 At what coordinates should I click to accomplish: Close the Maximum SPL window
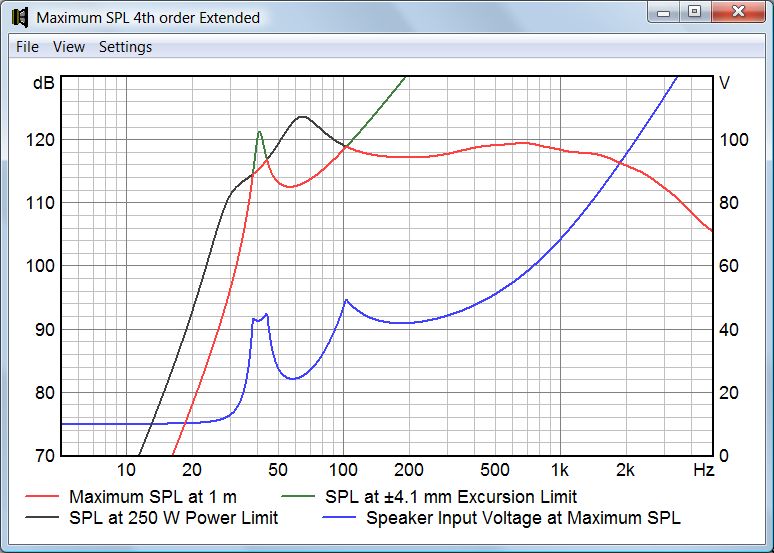738,12
